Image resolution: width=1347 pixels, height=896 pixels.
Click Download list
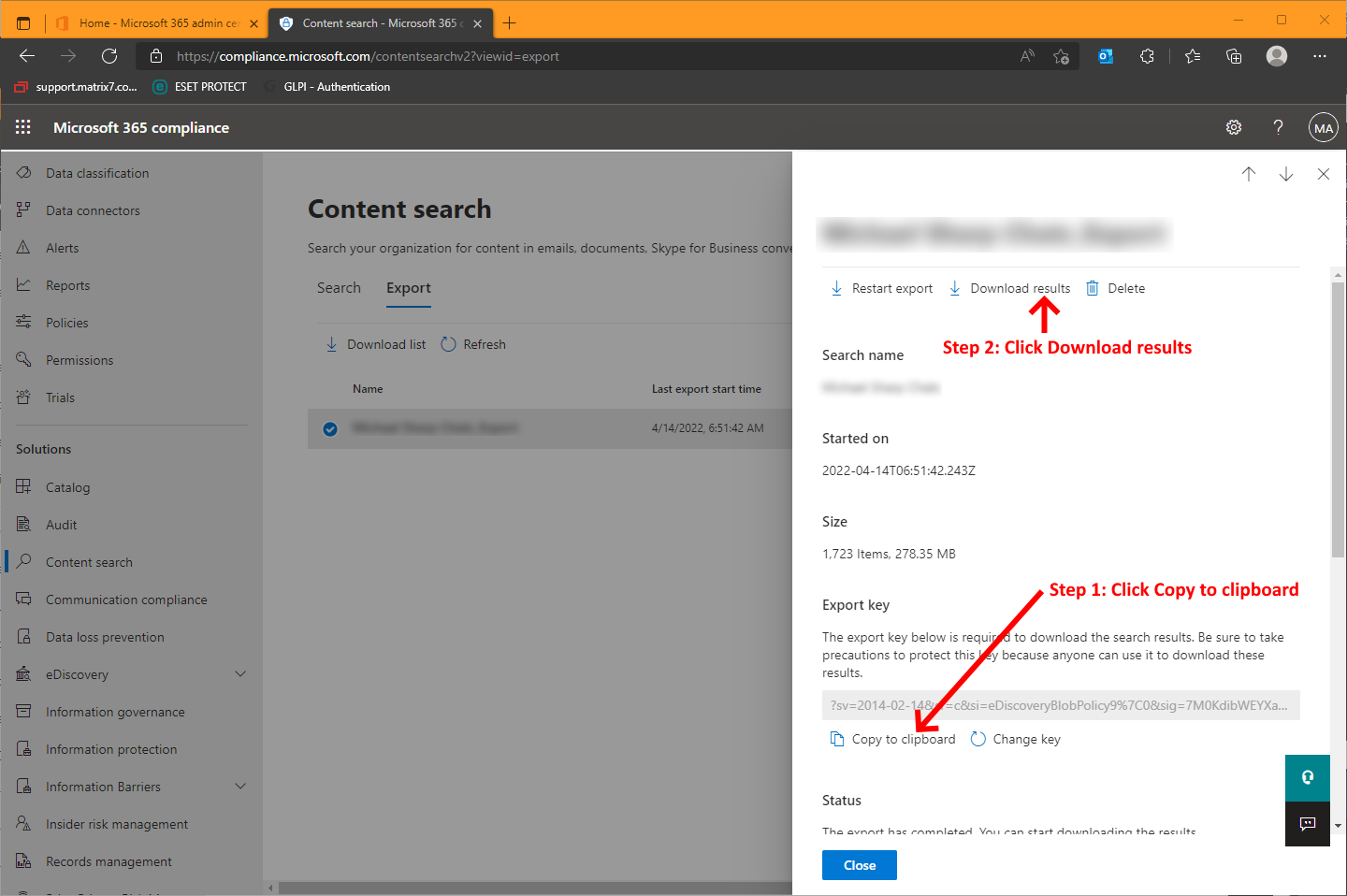(375, 344)
